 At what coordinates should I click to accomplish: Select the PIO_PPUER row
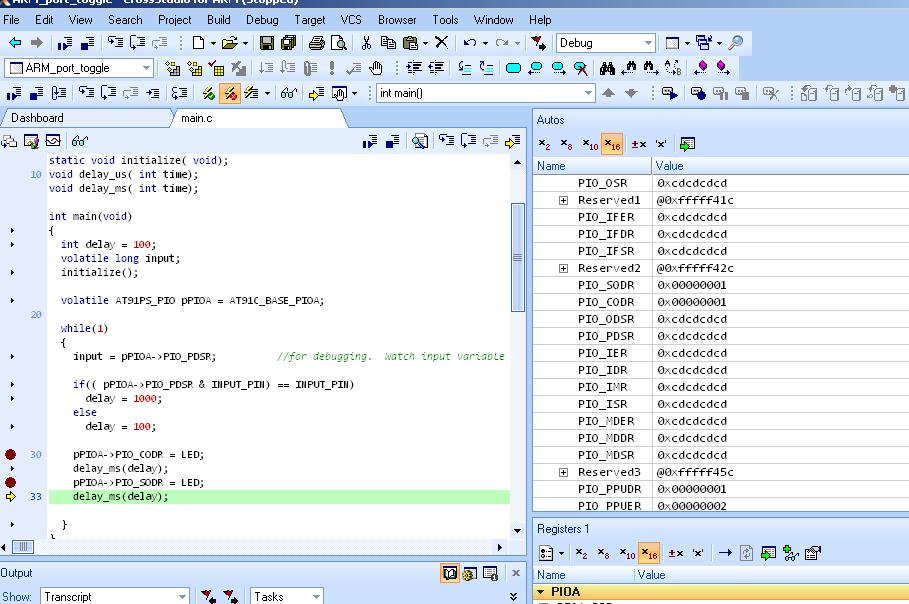(721, 506)
